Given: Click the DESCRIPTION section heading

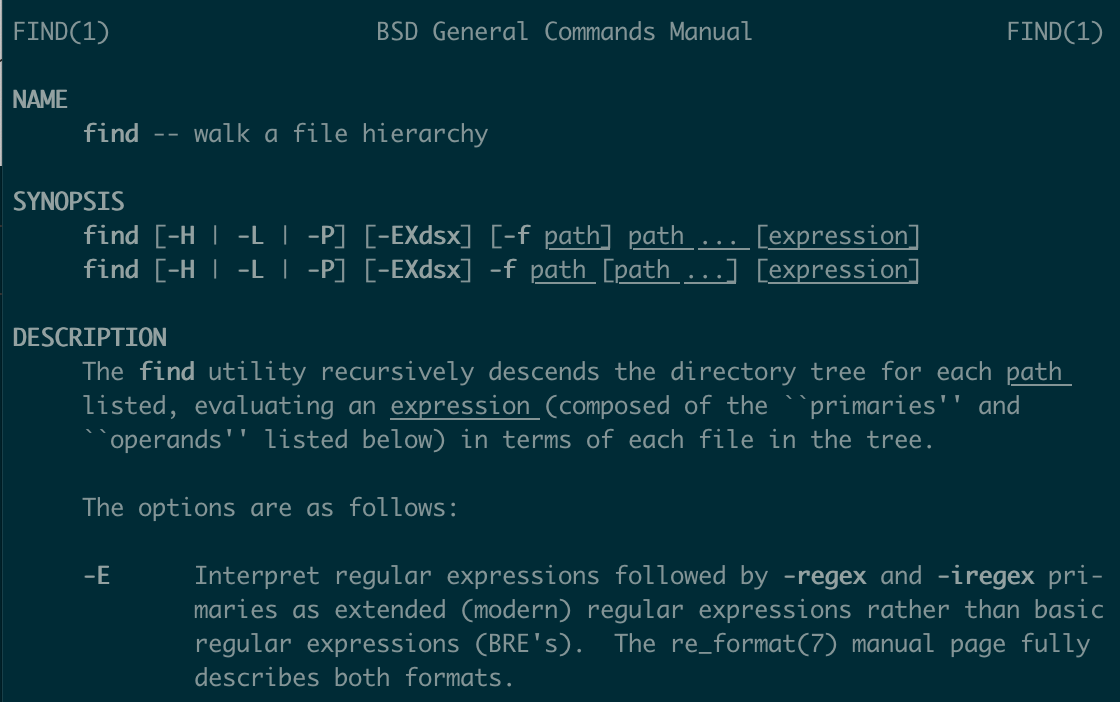Looking at the screenshot, I should [x=89, y=337].
